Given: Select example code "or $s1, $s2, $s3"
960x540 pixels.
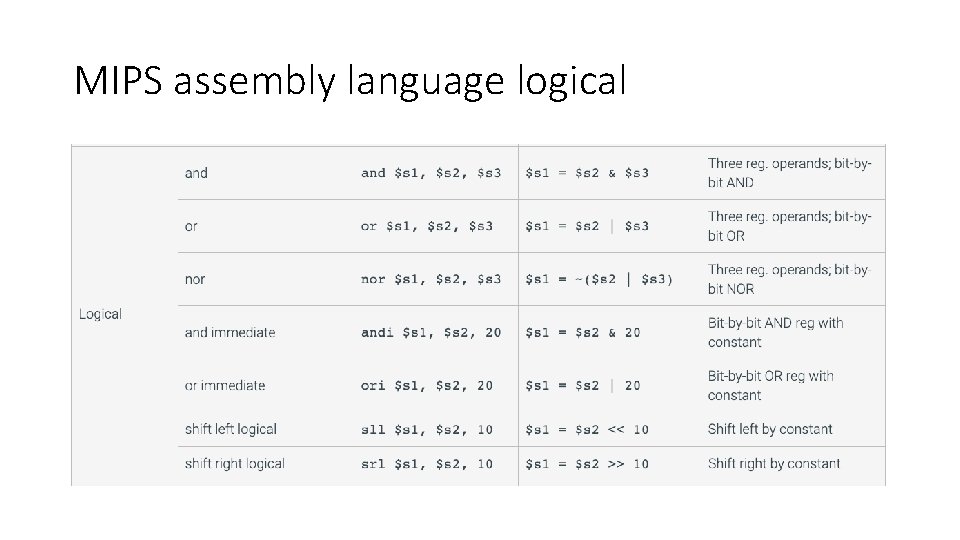Looking at the screenshot, I should pos(427,226).
